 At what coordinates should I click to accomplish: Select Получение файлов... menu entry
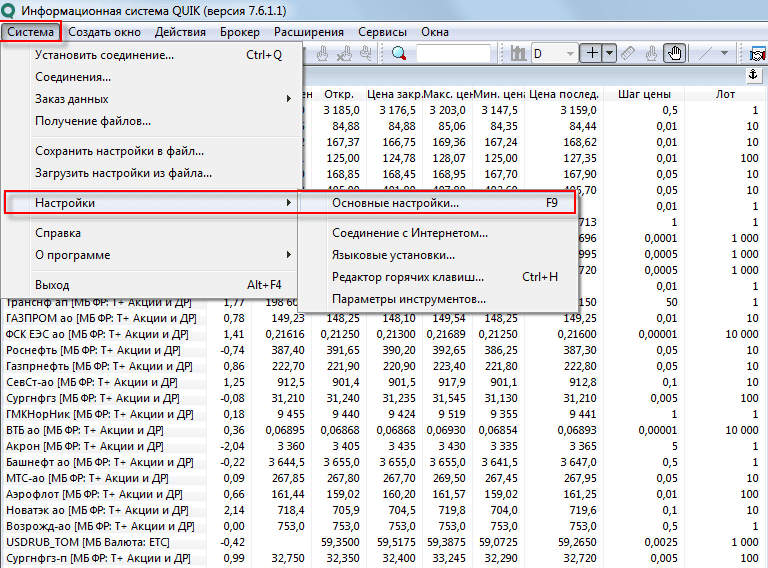tap(152, 121)
